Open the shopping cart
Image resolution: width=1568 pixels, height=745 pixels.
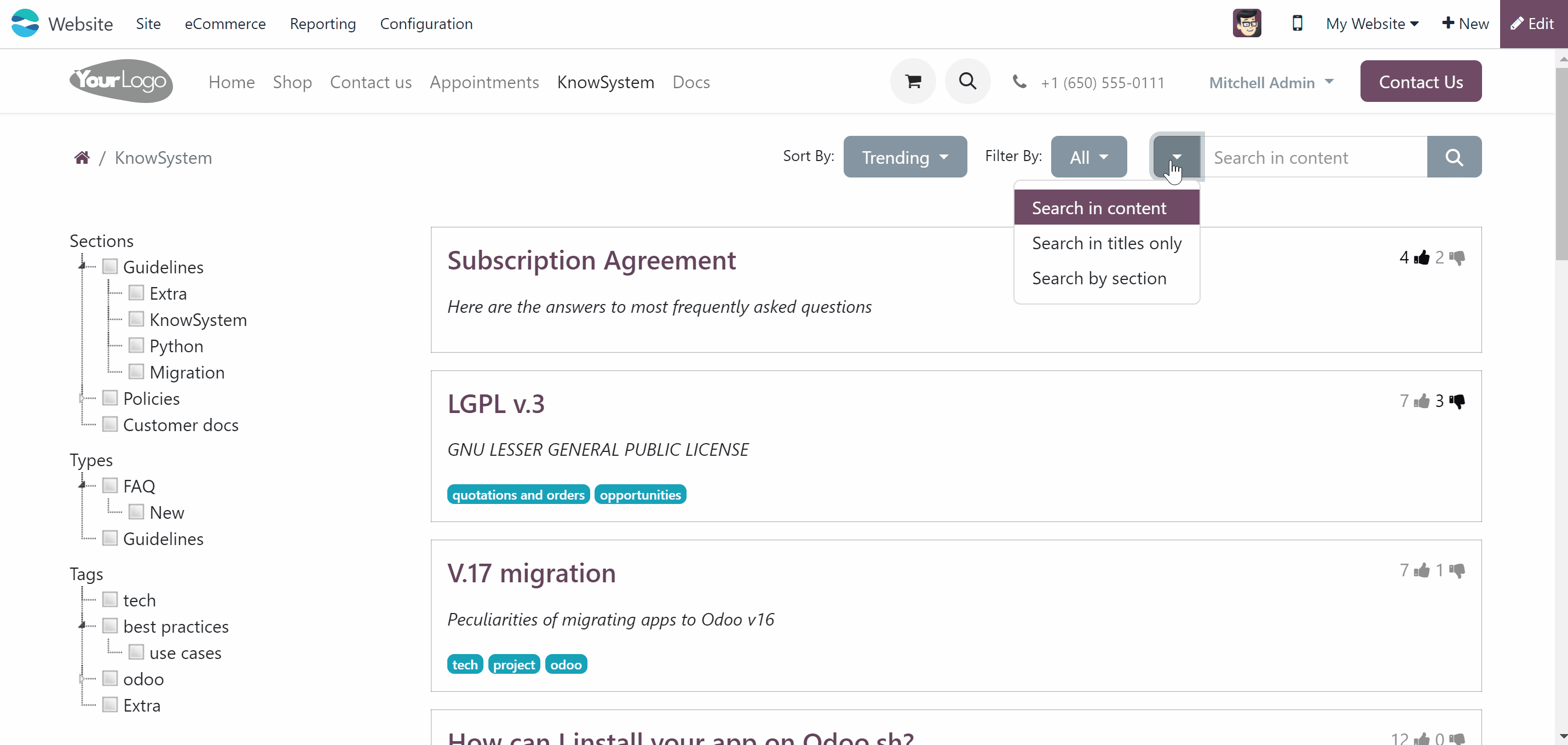tap(913, 81)
